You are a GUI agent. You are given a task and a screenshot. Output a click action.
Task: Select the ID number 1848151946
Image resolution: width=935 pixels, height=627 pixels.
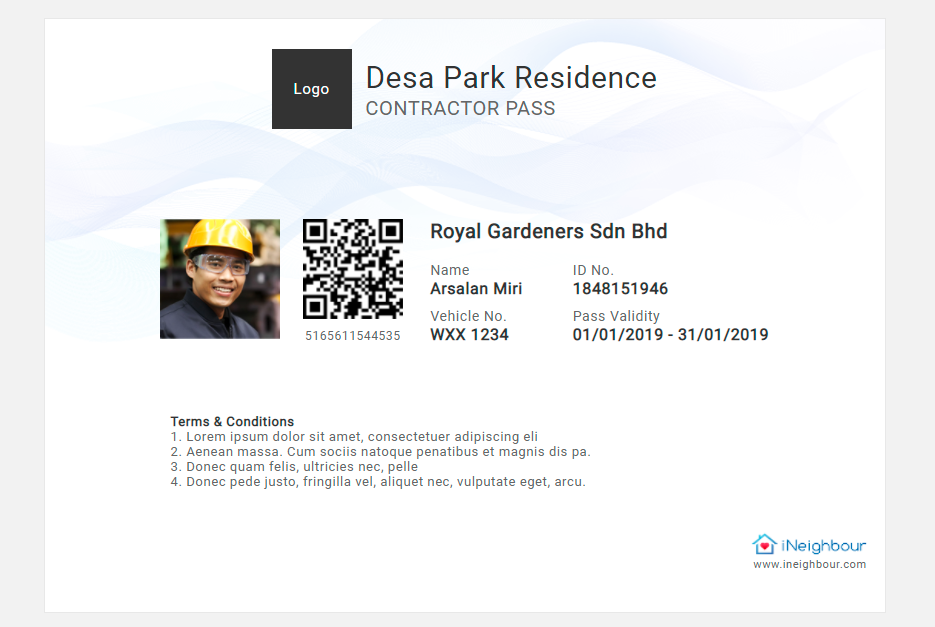pyautogui.click(x=620, y=289)
